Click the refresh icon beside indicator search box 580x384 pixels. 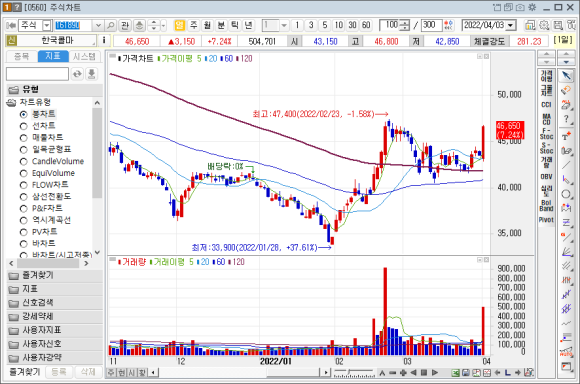pos(77,74)
